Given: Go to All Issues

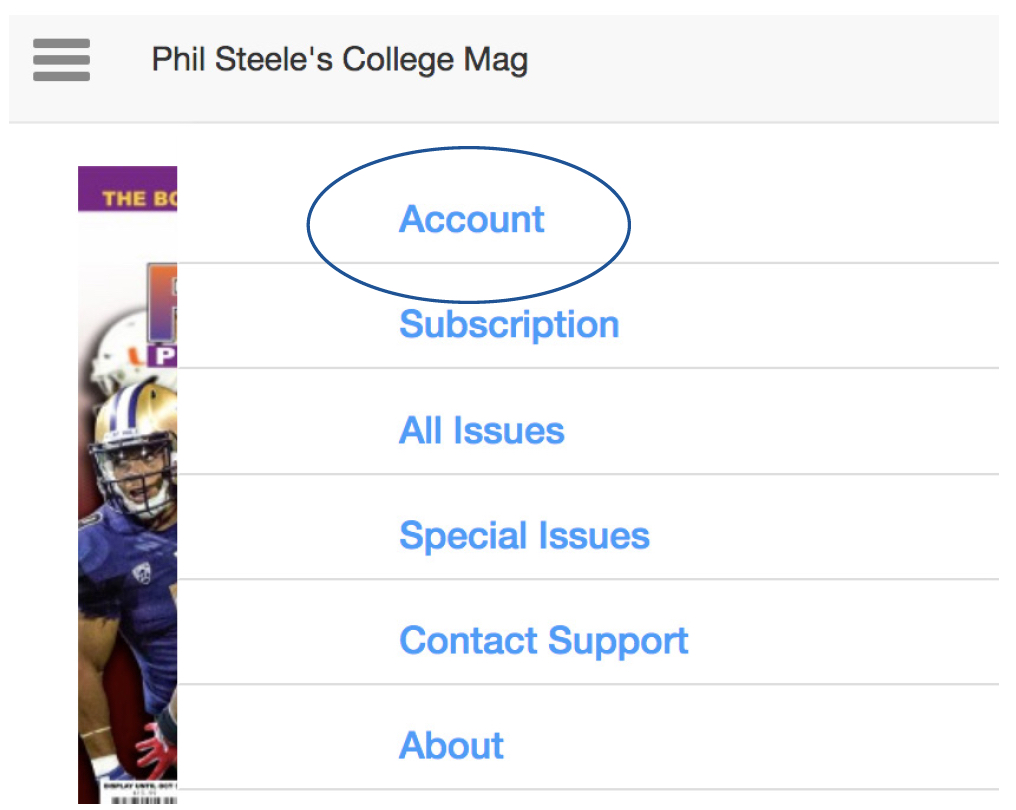Looking at the screenshot, I should click(x=481, y=430).
